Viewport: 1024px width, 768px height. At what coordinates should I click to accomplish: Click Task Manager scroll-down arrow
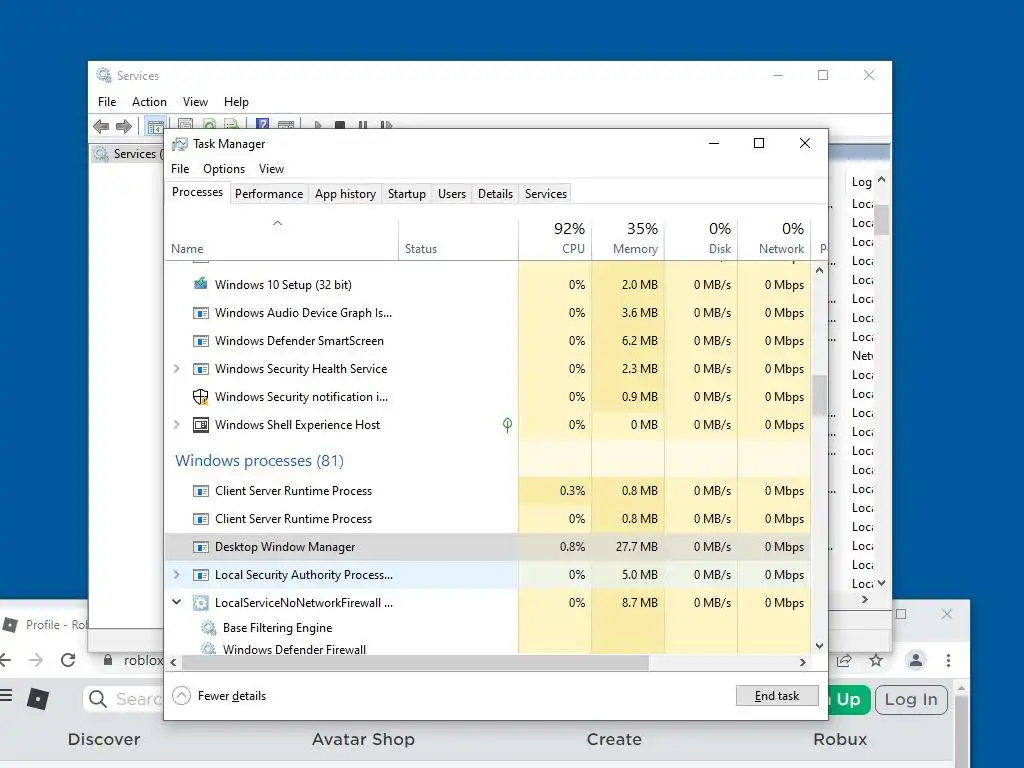coord(820,646)
